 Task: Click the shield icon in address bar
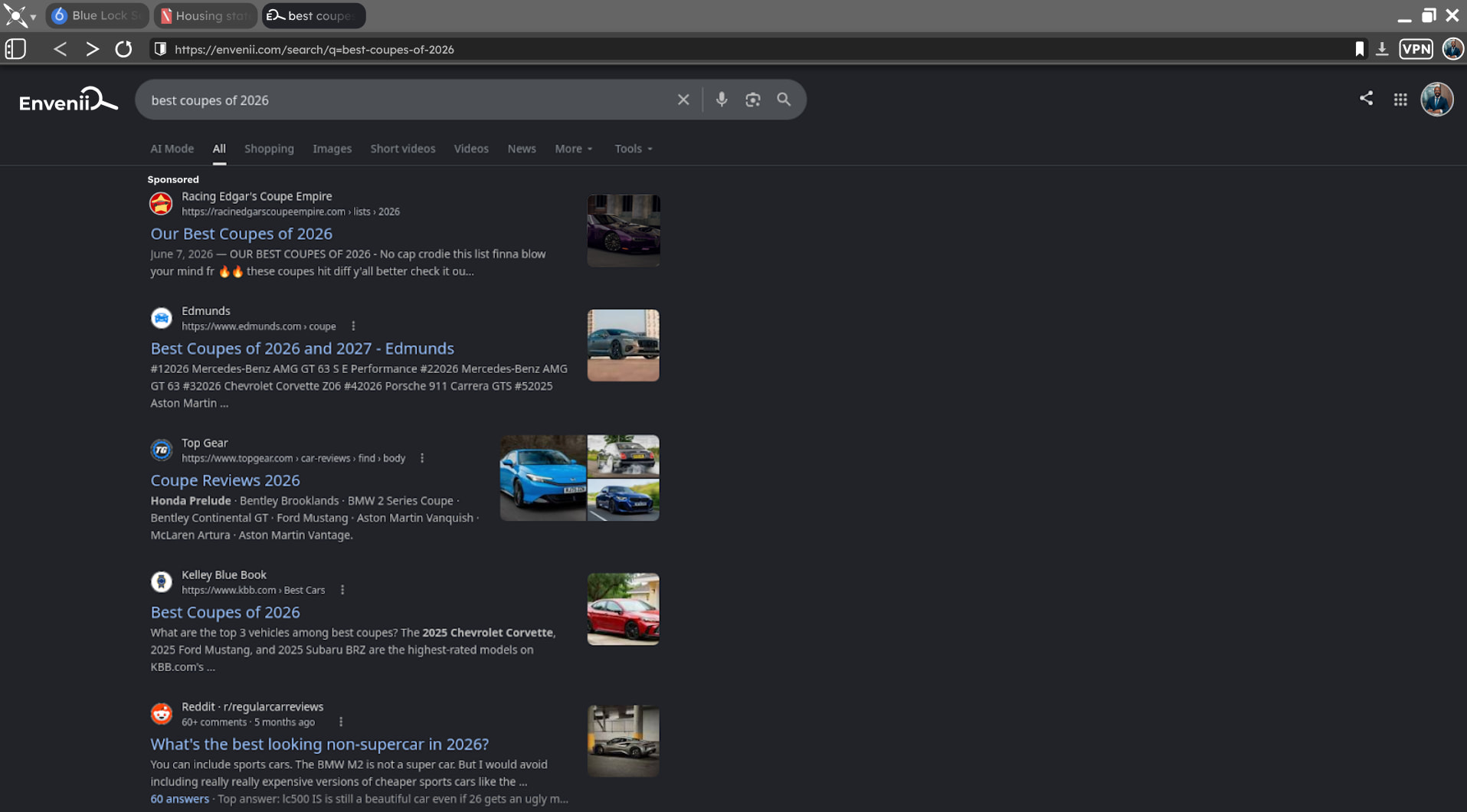point(160,49)
